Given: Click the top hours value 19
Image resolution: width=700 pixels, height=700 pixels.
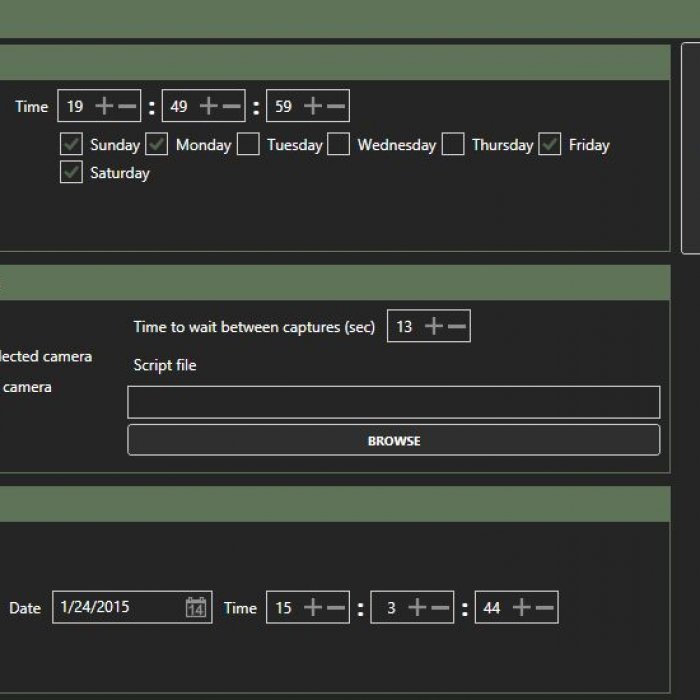Looking at the screenshot, I should (75, 106).
